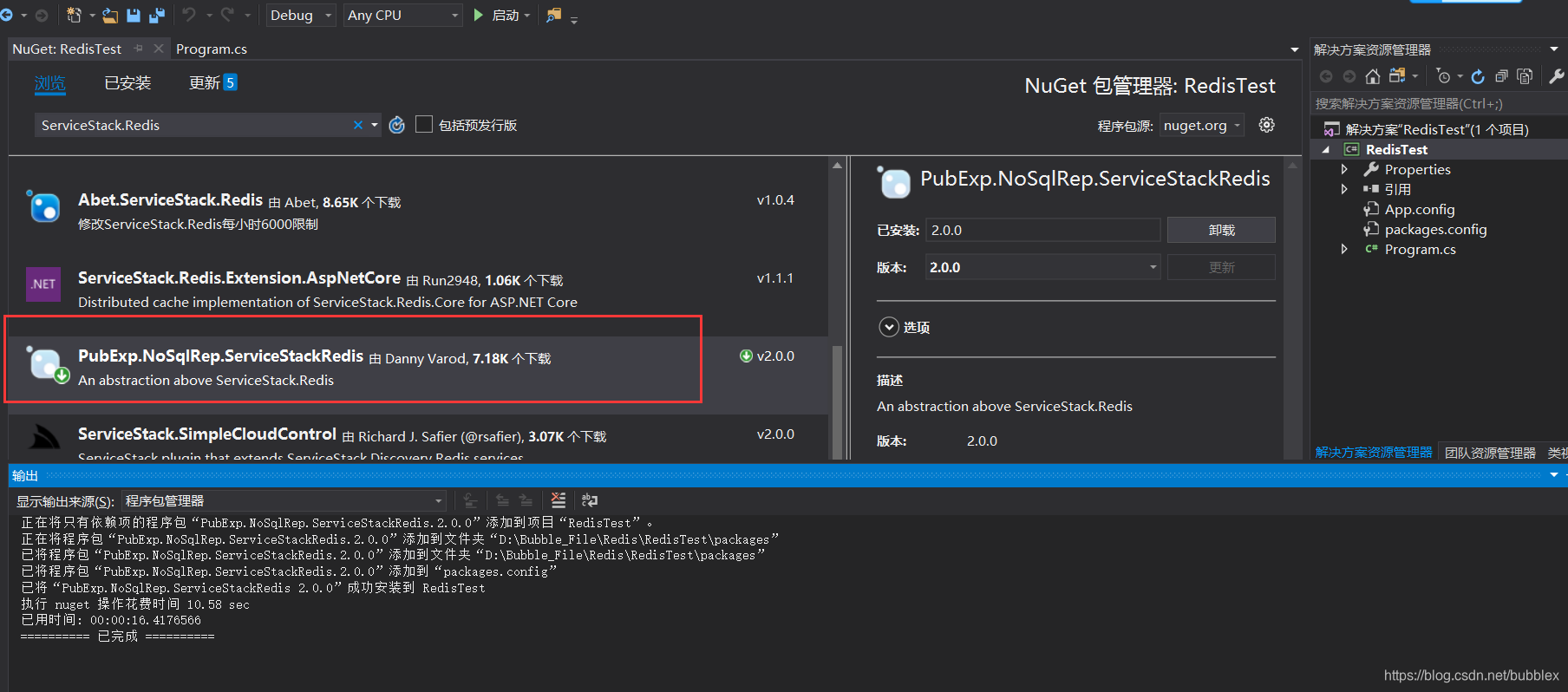This screenshot has height=692, width=1568.
Task: Click the Abet.ServiceStack.Redis package icon
Action: [43, 206]
